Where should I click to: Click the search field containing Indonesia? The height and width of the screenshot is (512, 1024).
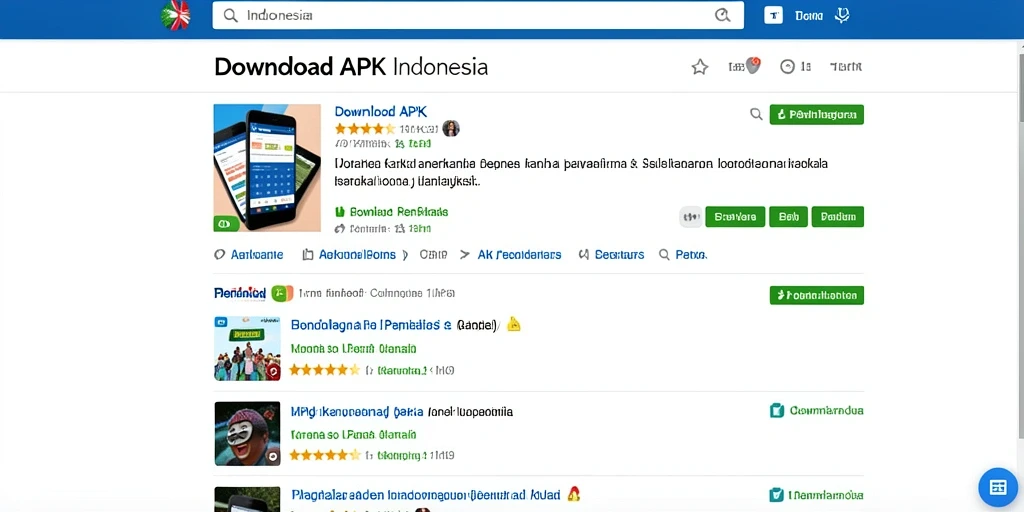point(478,15)
